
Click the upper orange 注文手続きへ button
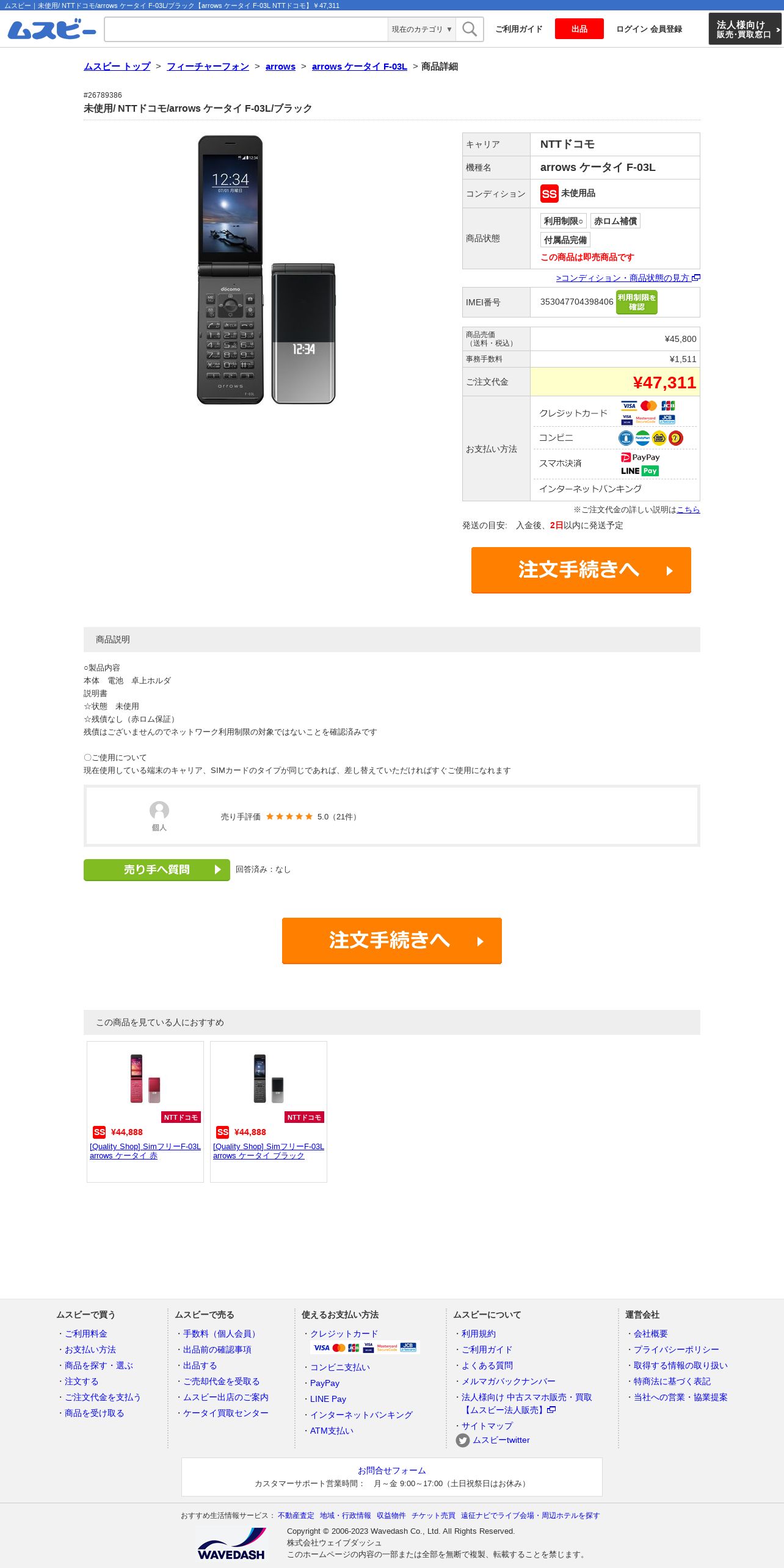581,570
